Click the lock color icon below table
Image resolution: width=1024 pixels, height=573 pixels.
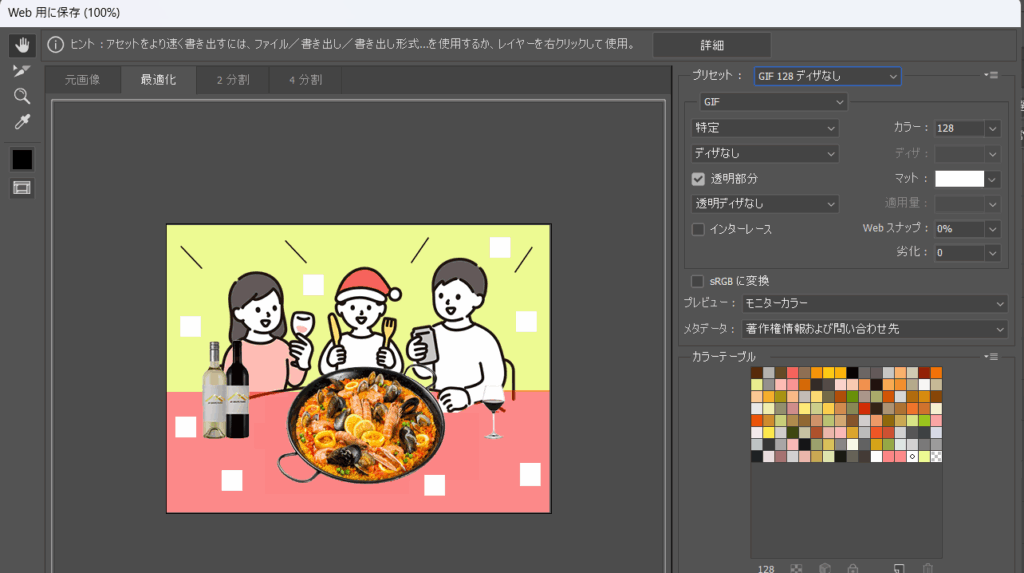850,568
